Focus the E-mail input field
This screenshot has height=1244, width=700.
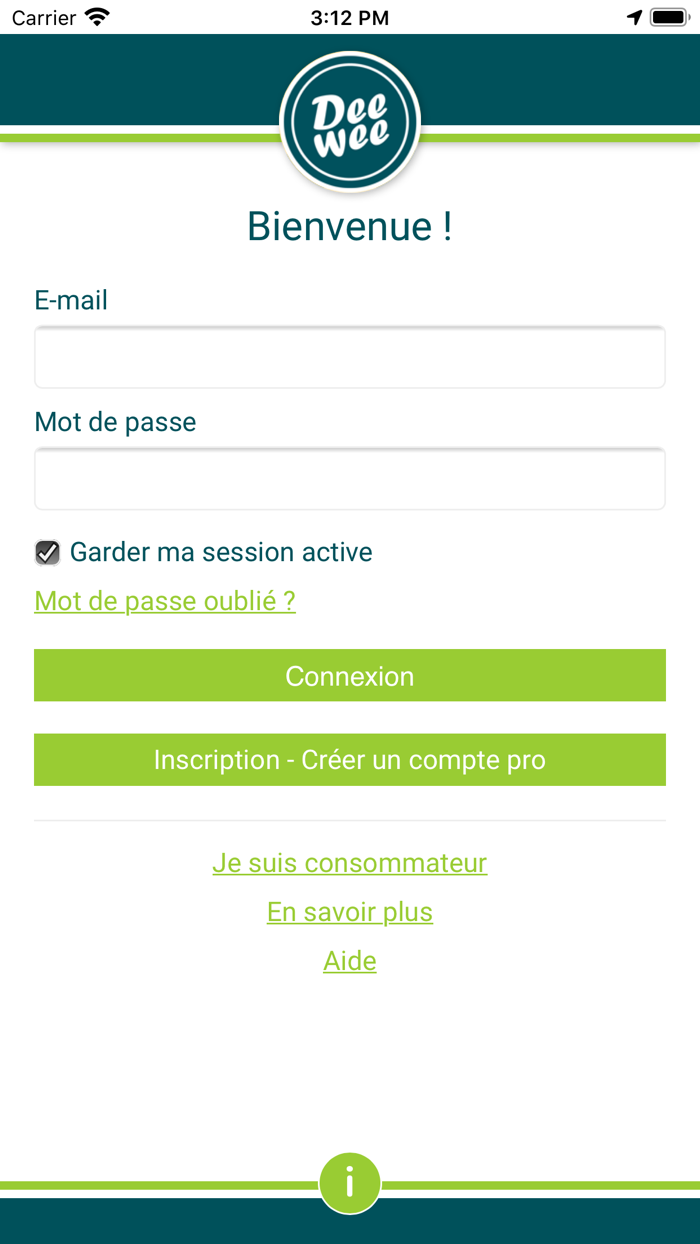click(350, 357)
